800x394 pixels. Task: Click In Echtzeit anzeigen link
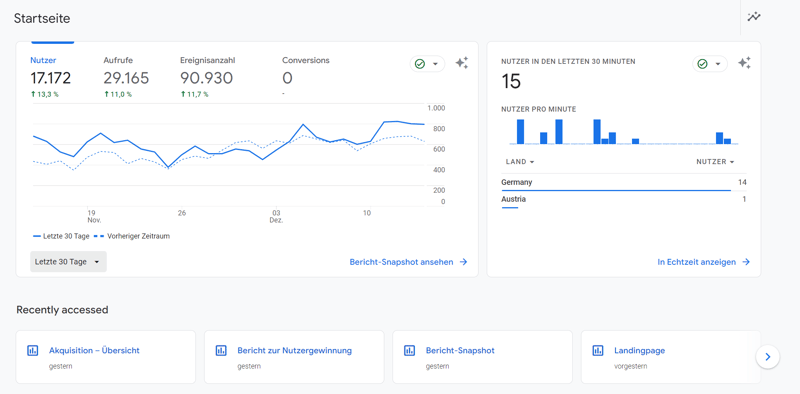(x=704, y=262)
